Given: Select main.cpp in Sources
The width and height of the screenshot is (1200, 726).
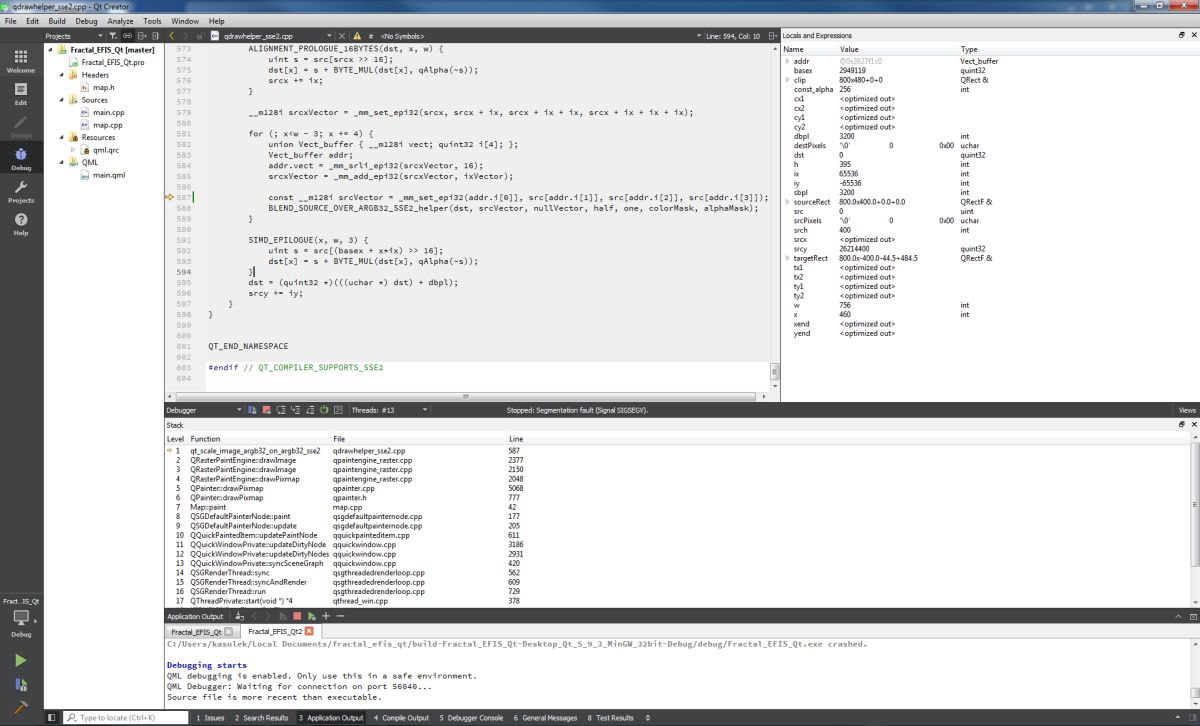Looking at the screenshot, I should pyautogui.click(x=108, y=112).
